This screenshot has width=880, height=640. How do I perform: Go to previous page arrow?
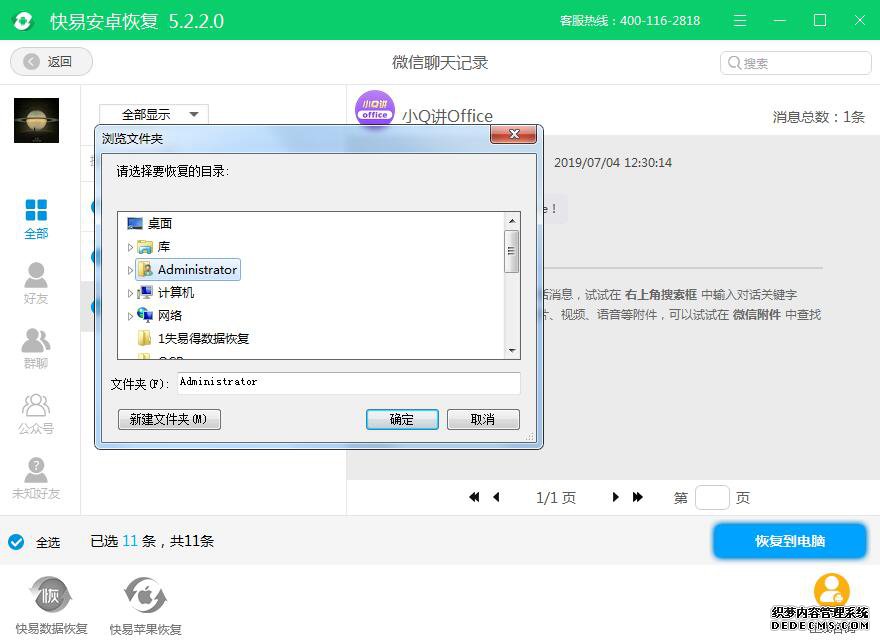click(x=496, y=497)
